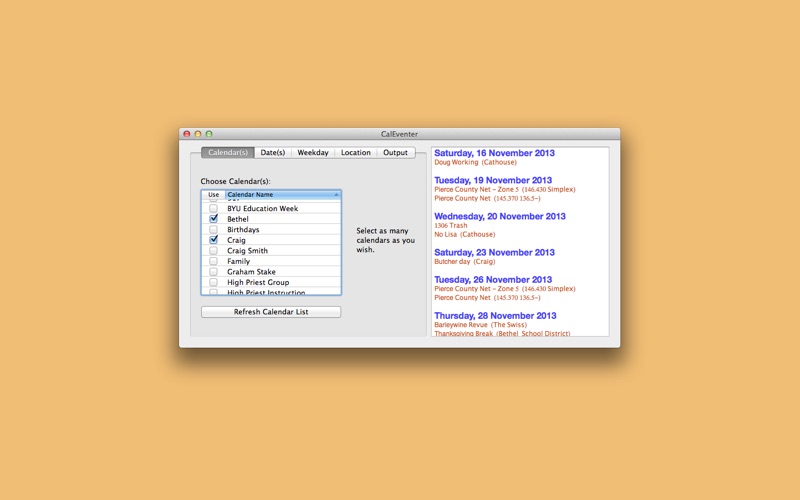The image size is (800, 500).
Task: Uncheck the Bethel calendar checkbox
Action: coord(213,218)
